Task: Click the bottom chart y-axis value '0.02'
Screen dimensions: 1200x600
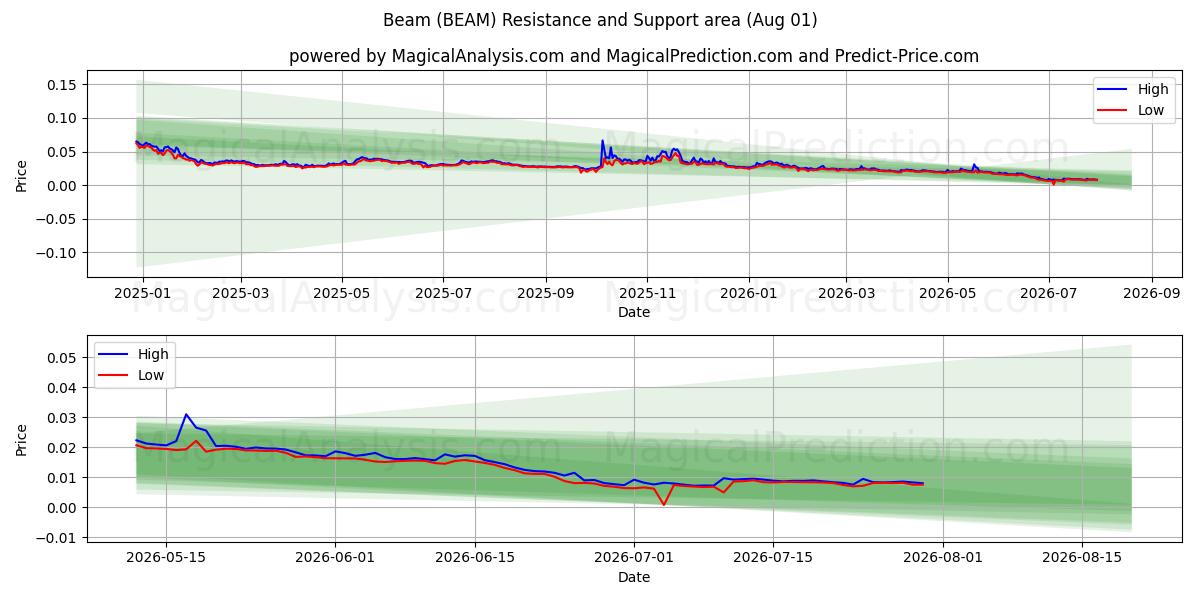Action: pos(62,448)
